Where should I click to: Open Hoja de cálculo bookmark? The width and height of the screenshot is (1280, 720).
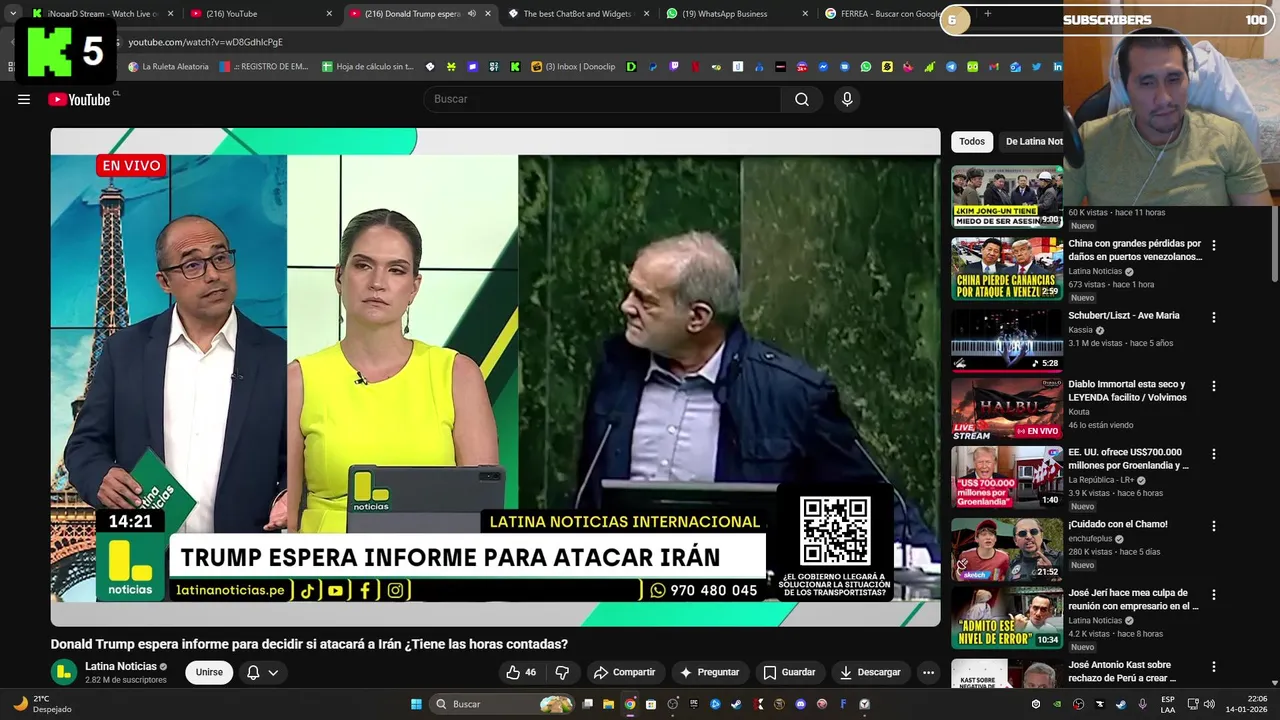[368, 67]
